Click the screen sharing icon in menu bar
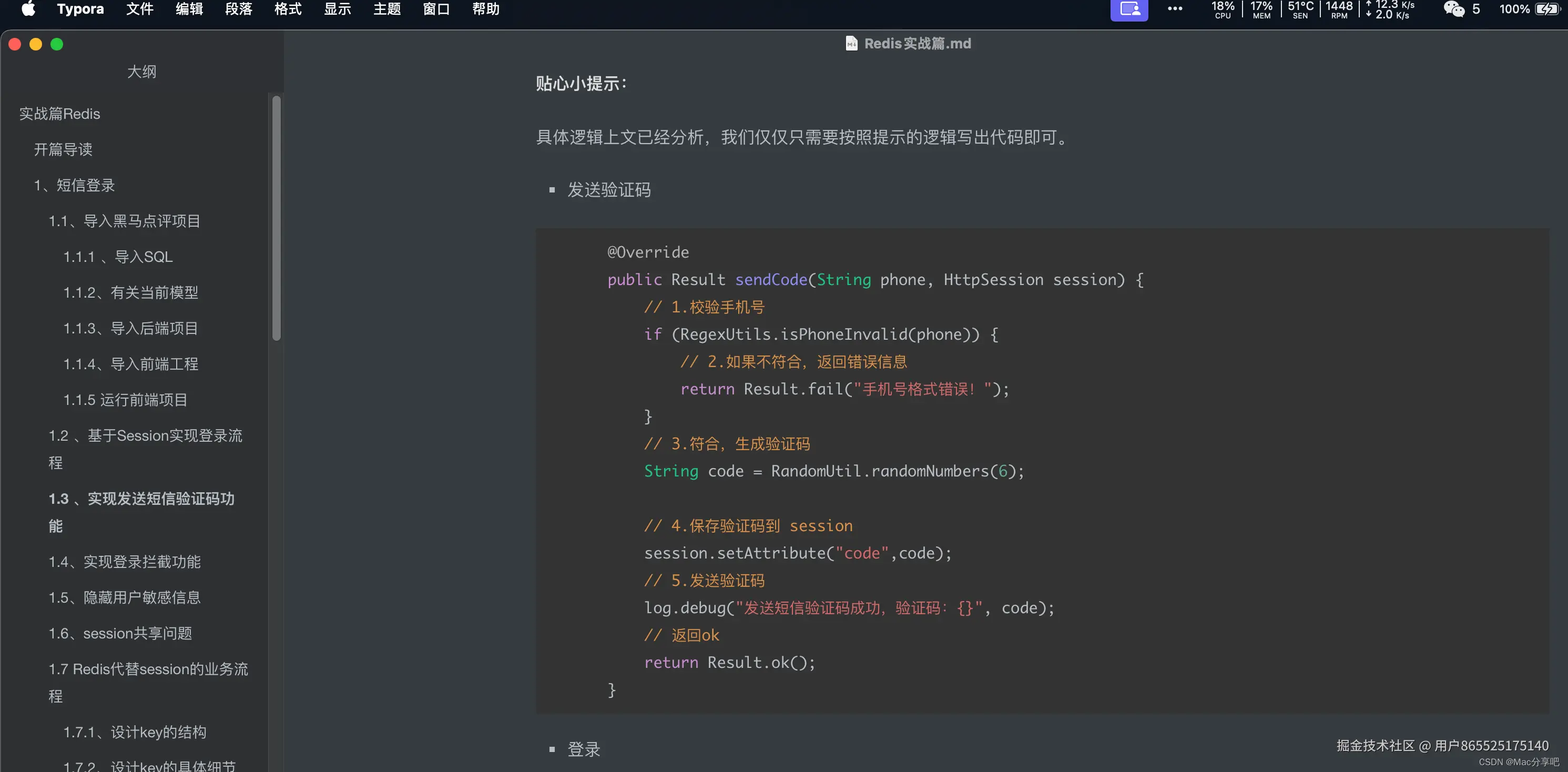 click(x=1129, y=9)
